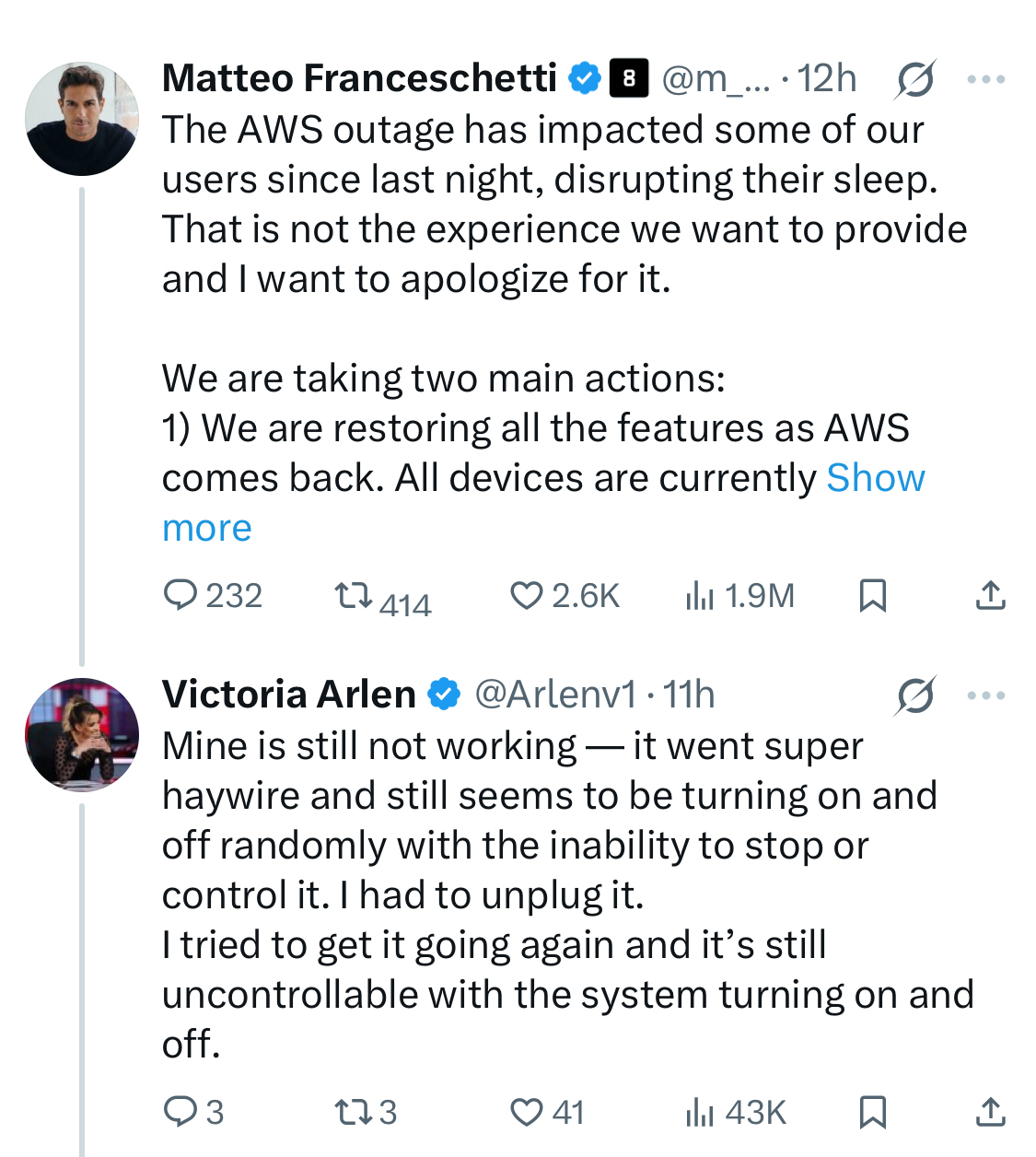Screen dimensions: 1036x1157
Task: Like Matteo Franceschetti's tweet
Action: pyautogui.click(x=526, y=595)
